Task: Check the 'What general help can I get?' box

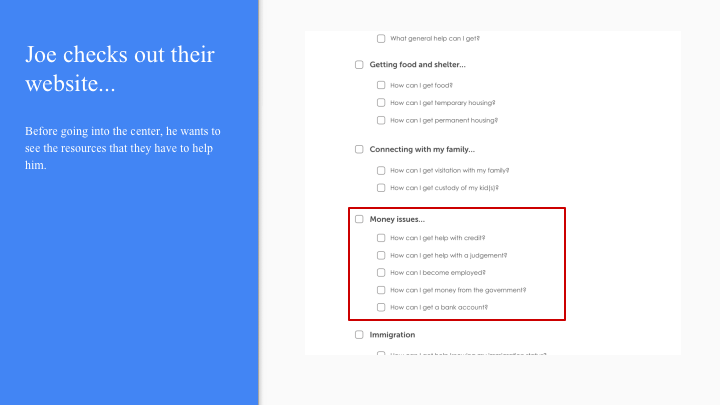Action: [381, 39]
